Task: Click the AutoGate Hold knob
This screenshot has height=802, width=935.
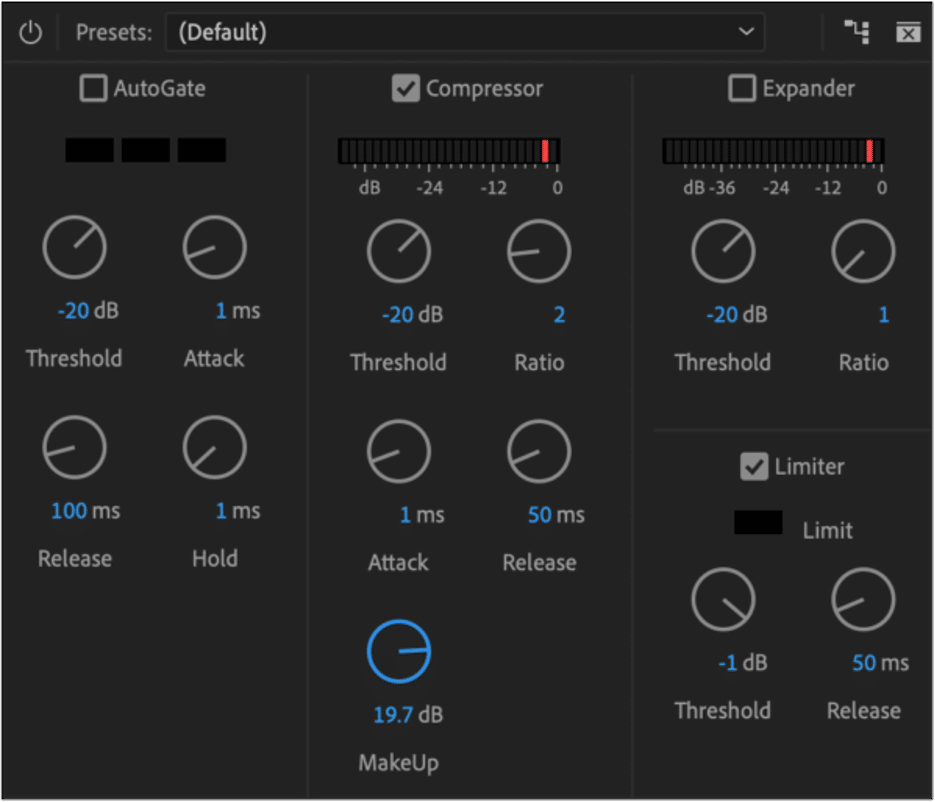Action: coord(214,447)
